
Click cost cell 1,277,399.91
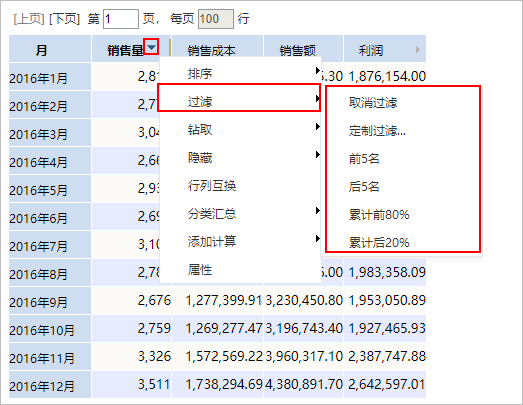(x=217, y=301)
